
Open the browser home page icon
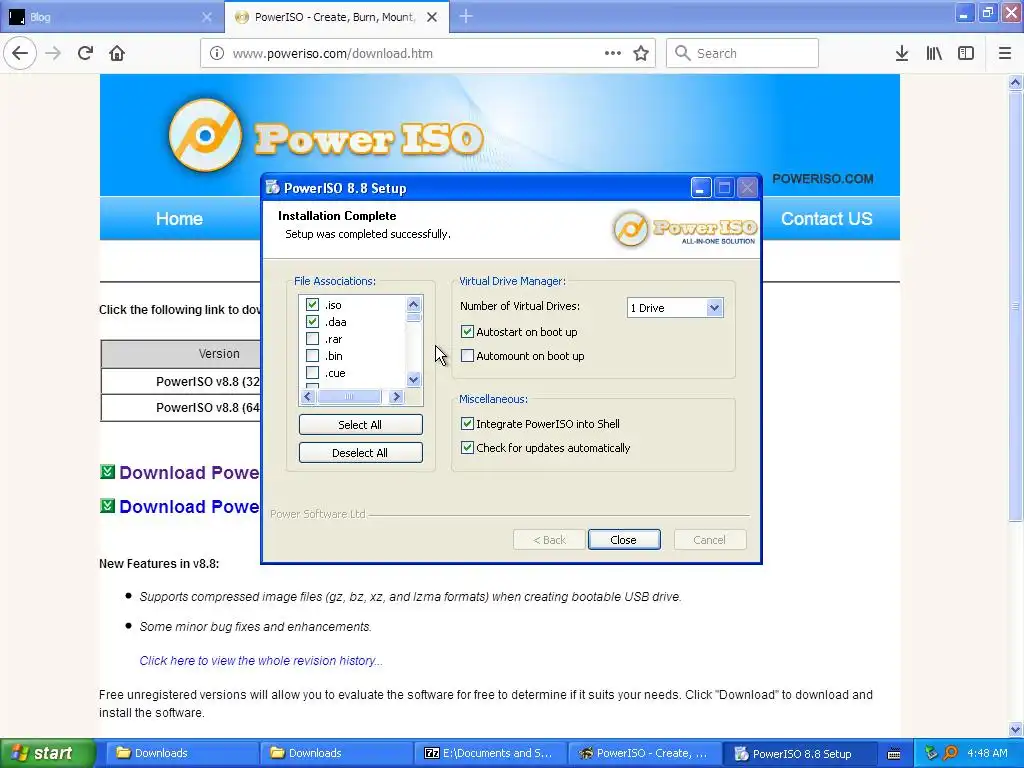[x=117, y=53]
